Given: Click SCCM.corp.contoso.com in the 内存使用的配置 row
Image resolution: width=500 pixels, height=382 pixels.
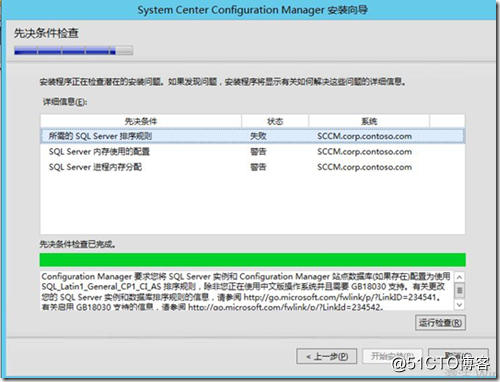Looking at the screenshot, I should click(364, 152).
